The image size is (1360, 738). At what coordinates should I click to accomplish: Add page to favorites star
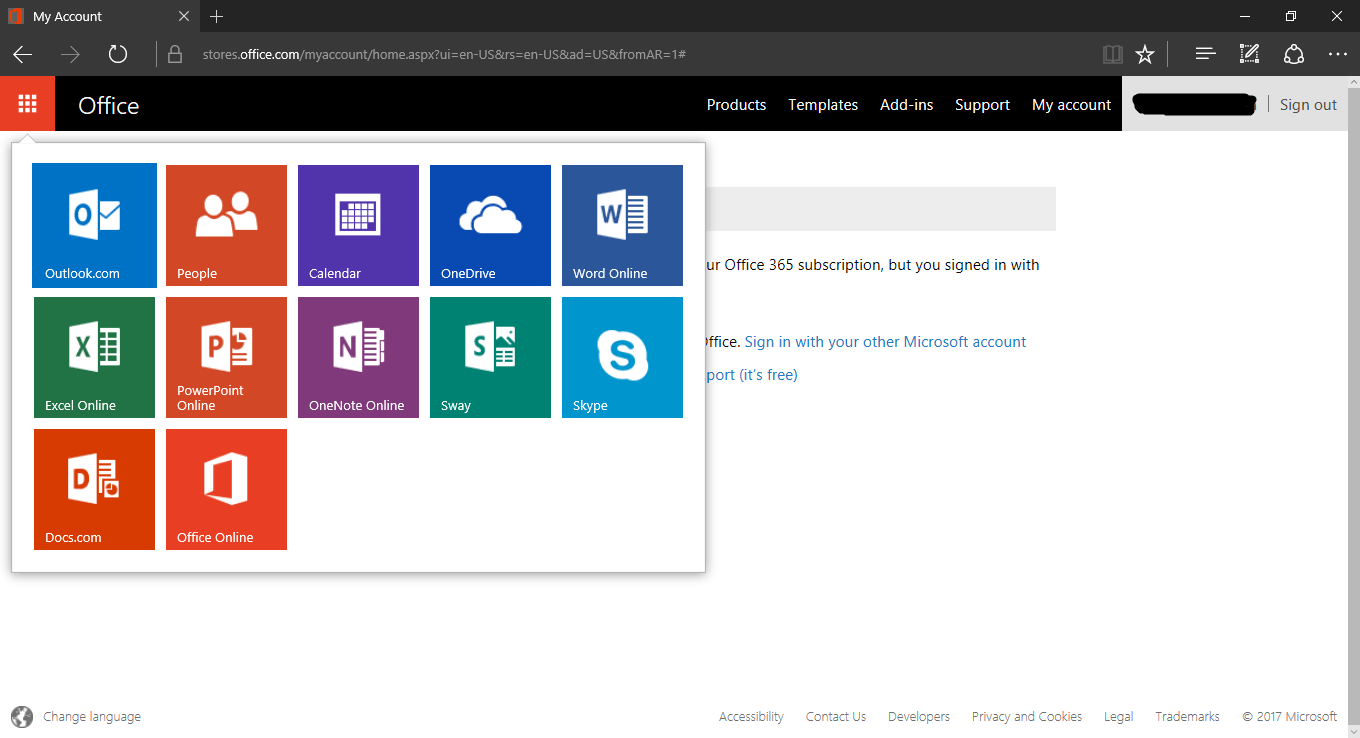click(x=1145, y=55)
